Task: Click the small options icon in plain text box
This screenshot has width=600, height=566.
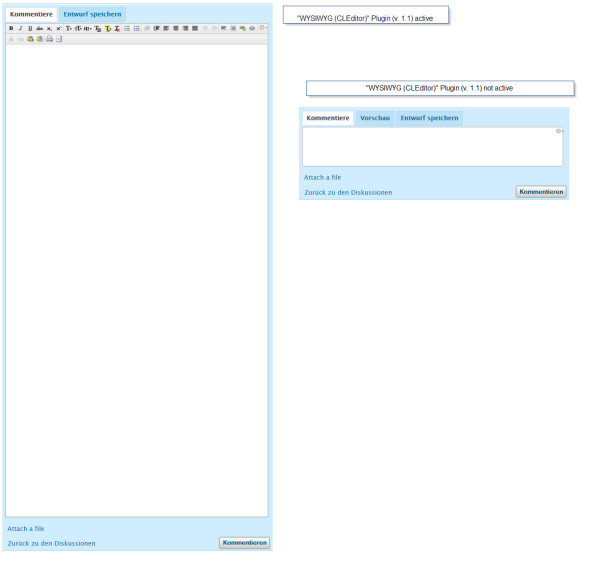Action: (559, 131)
